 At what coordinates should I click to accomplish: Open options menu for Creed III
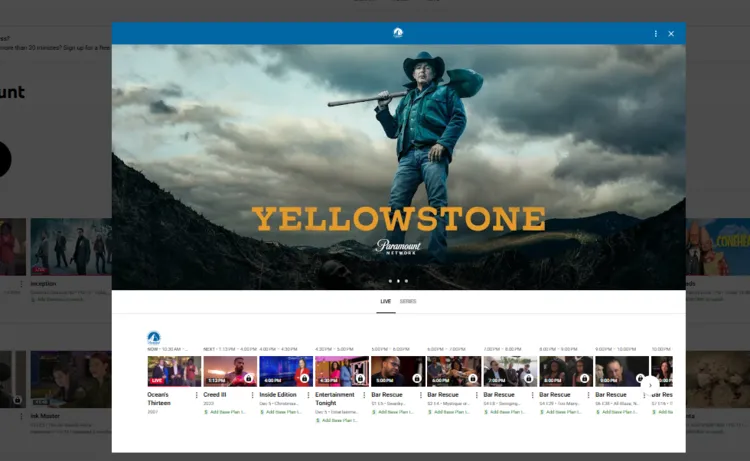252,395
